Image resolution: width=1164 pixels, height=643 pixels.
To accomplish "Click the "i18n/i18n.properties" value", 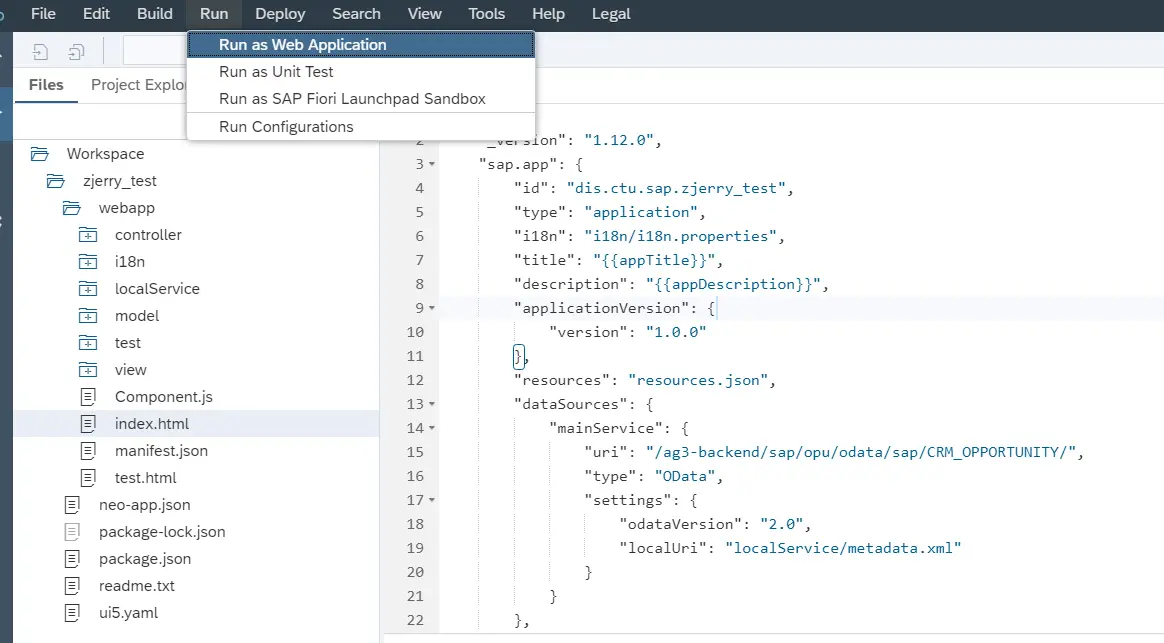I will click(680, 236).
